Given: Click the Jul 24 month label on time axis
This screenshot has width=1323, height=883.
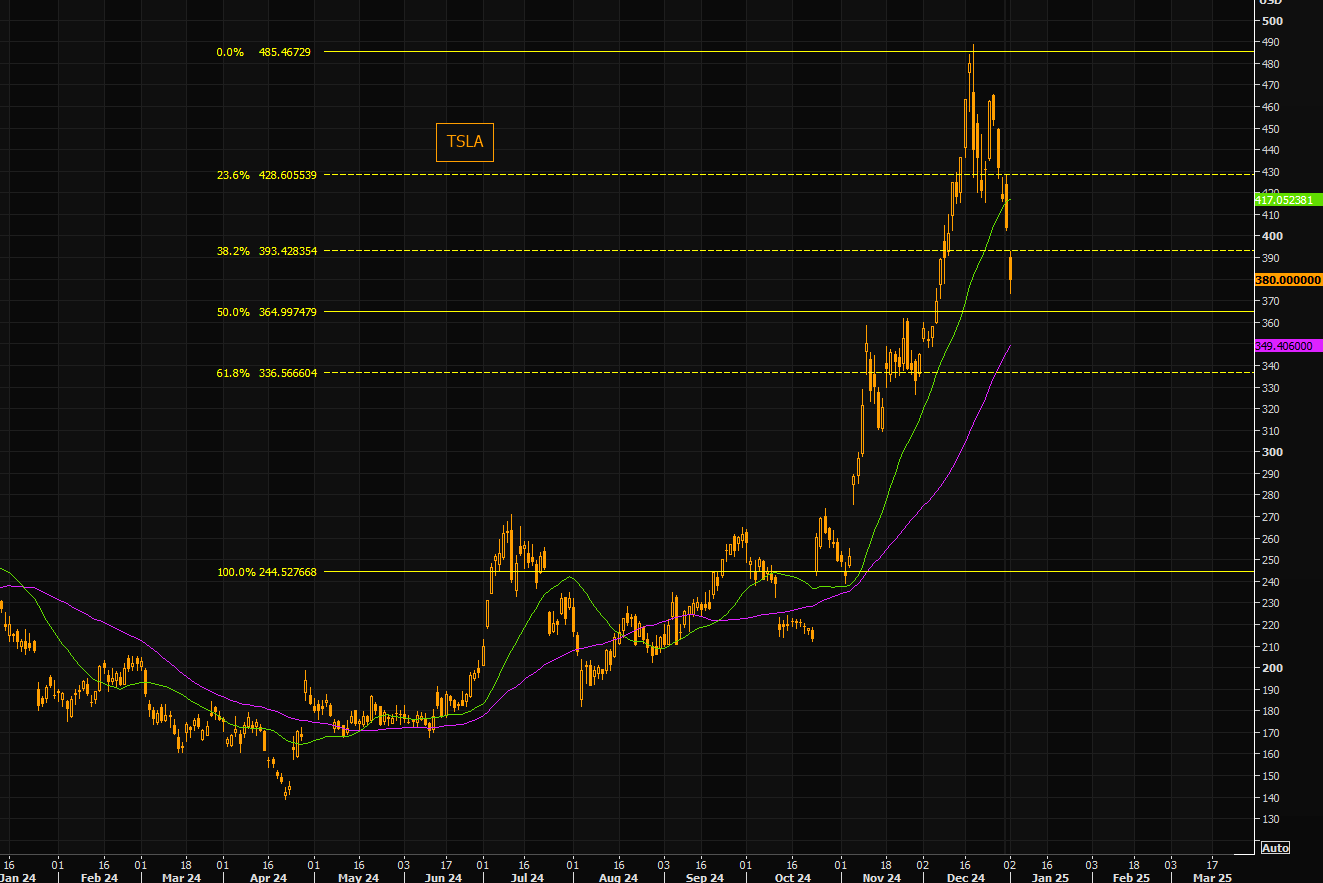Looking at the screenshot, I should pos(527,878).
